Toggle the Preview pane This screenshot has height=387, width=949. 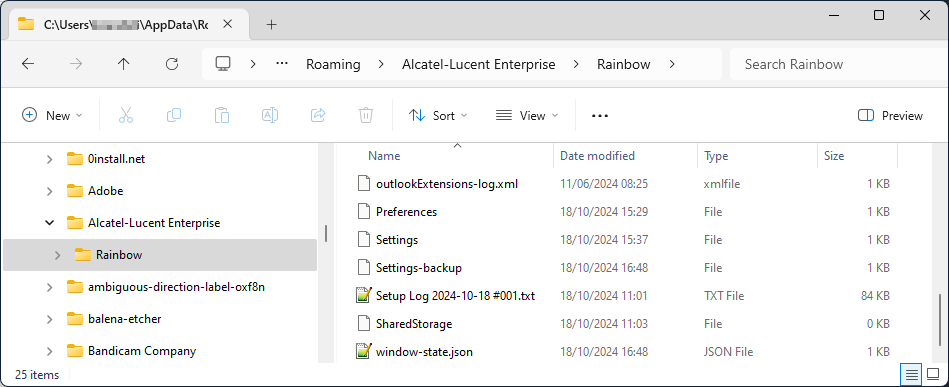(890, 115)
